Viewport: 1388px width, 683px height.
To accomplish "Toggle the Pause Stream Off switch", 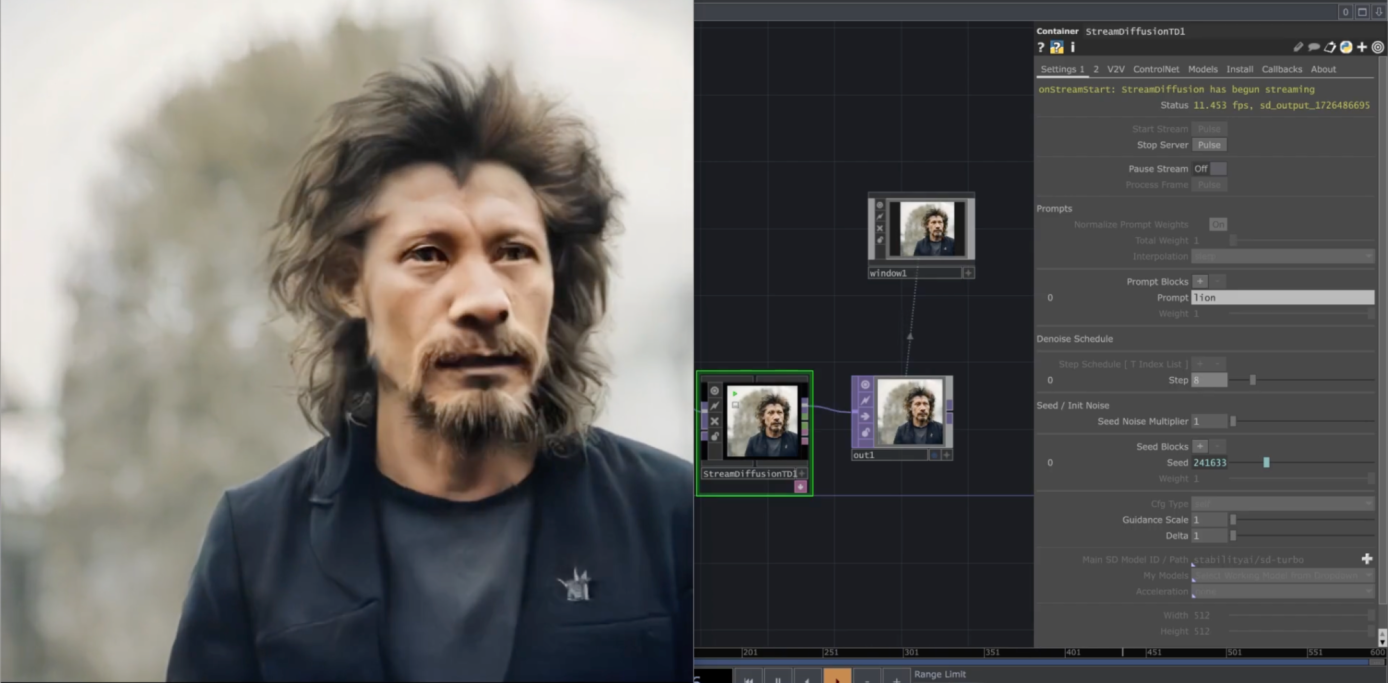I will pyautogui.click(x=1209, y=169).
